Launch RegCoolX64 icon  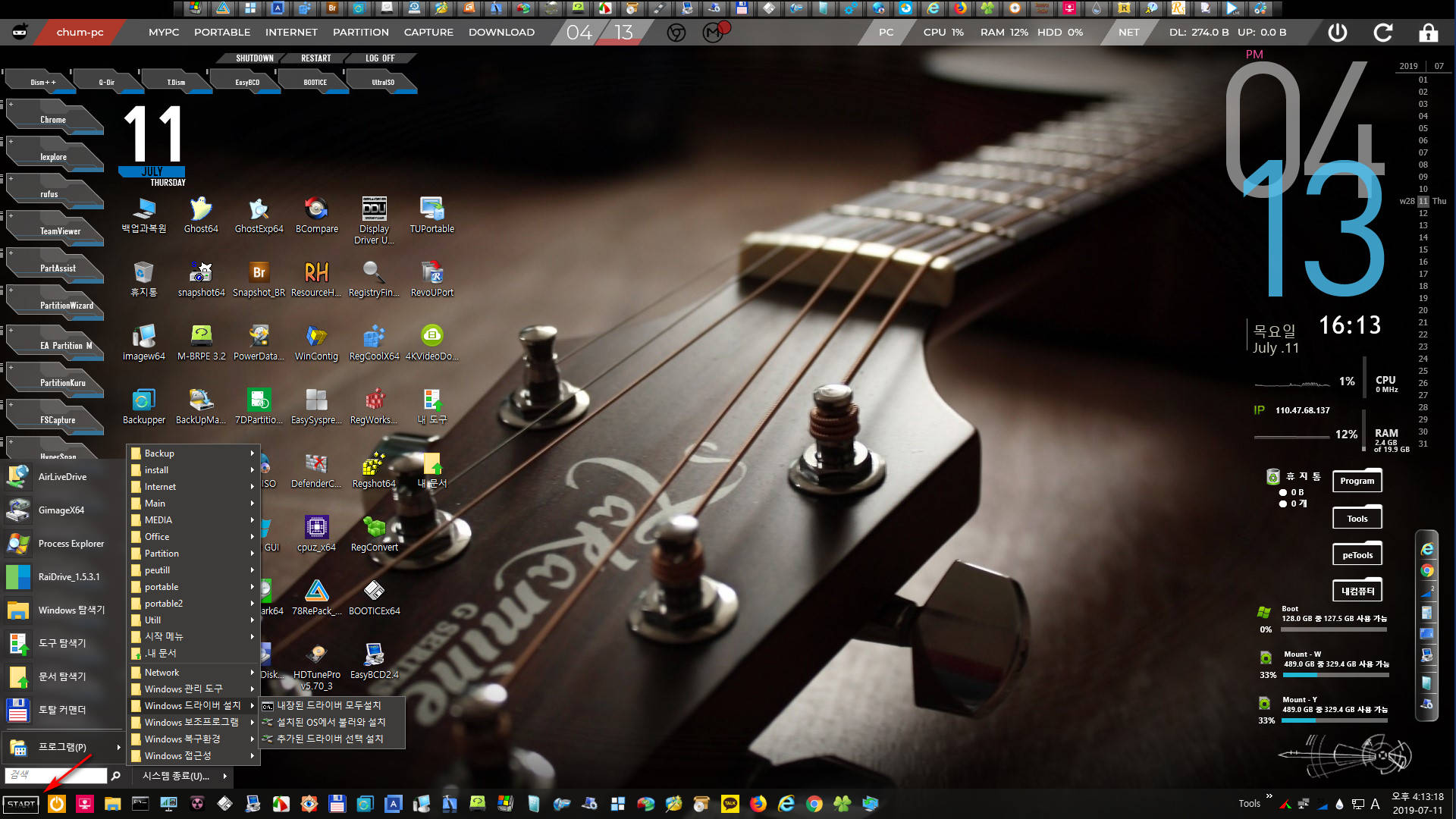[x=374, y=343]
